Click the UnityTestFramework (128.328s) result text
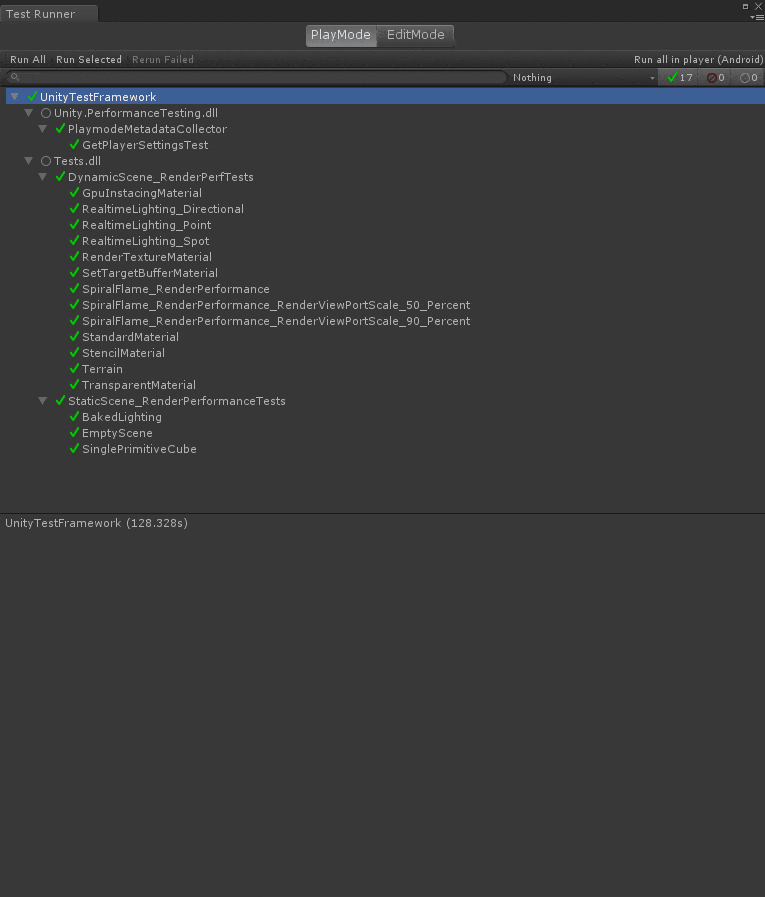Screen dimensions: 765x897 click(97, 523)
